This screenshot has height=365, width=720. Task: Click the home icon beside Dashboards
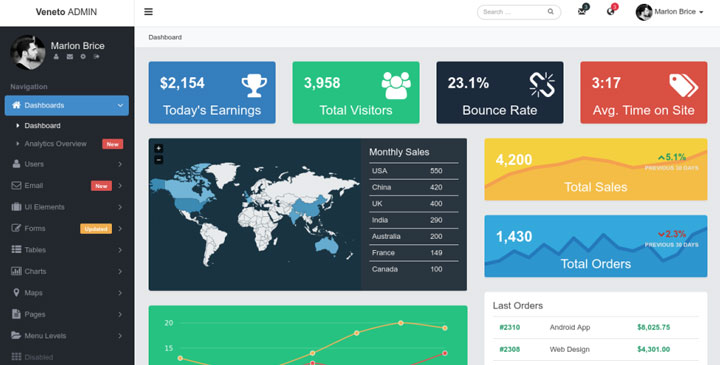pos(16,105)
